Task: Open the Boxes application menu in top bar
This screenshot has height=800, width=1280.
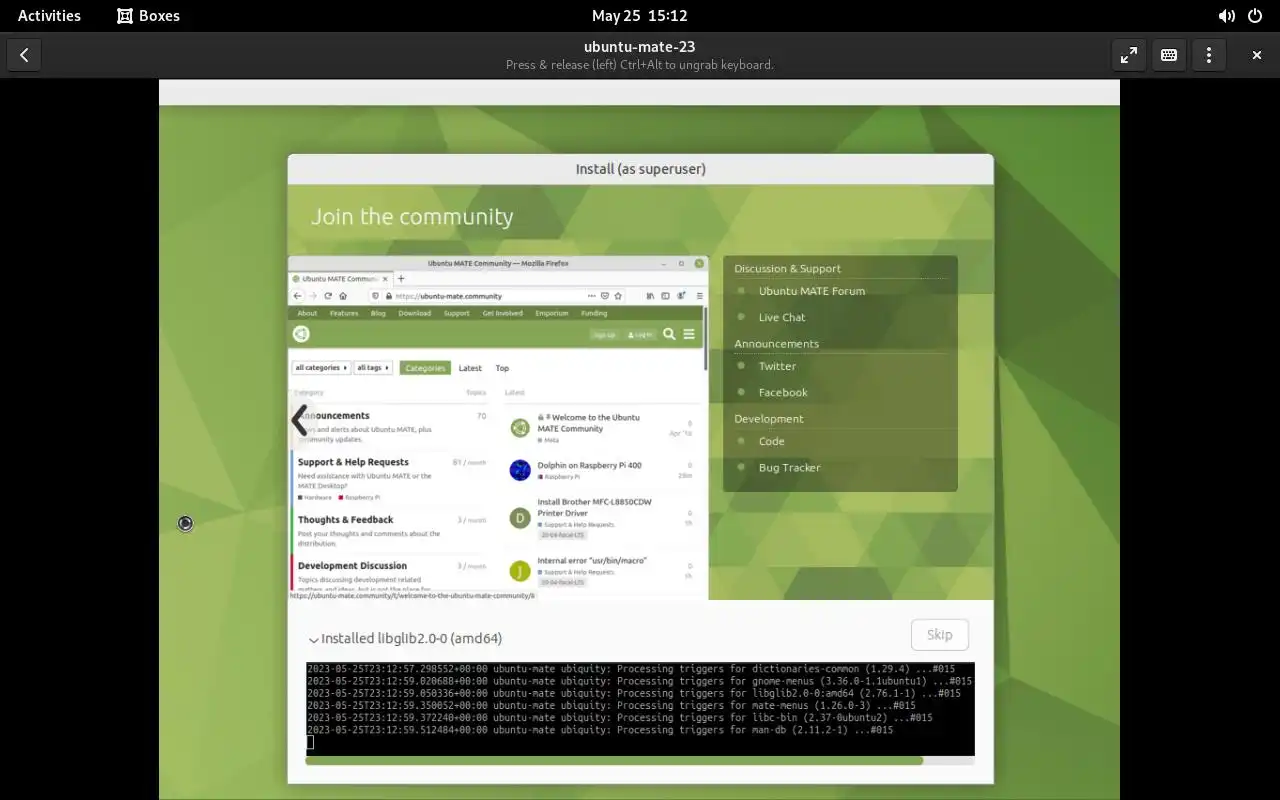Action: (x=148, y=16)
